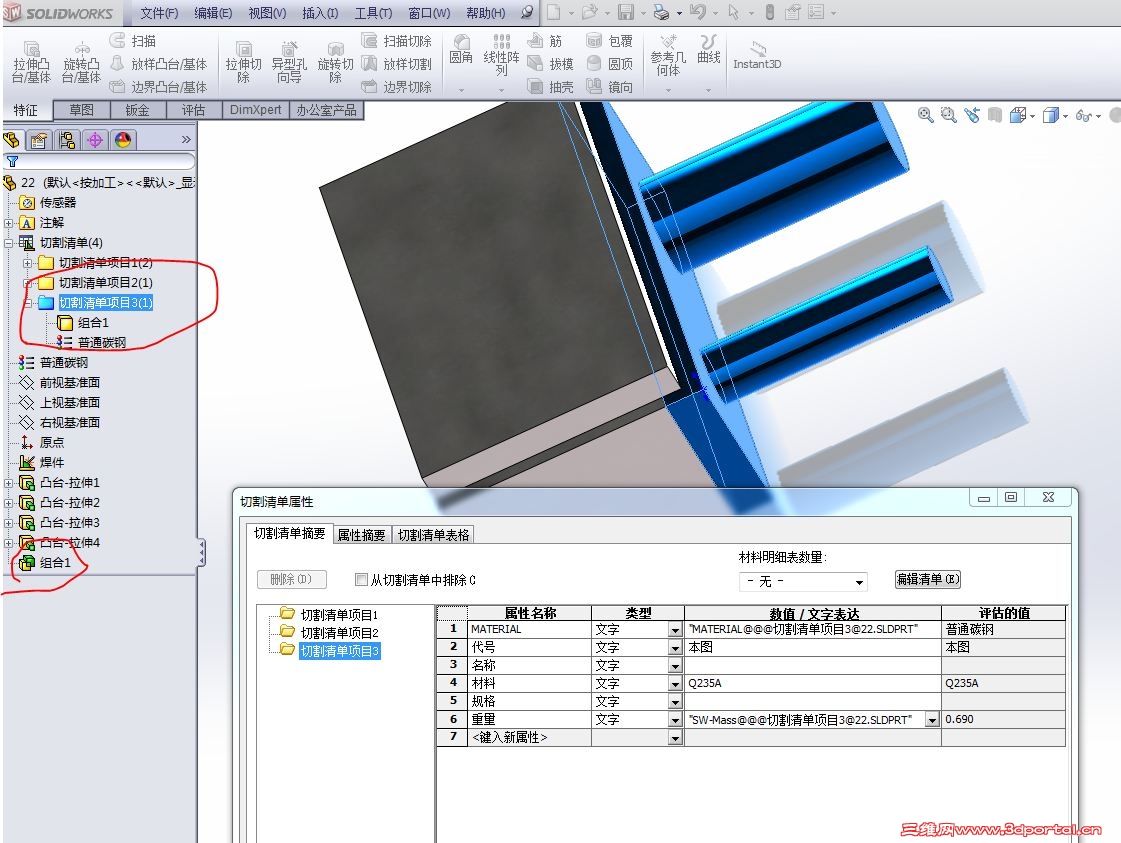Open the PropertyManager tab icon
Screen dimensions: 1121x843
[x=39, y=140]
